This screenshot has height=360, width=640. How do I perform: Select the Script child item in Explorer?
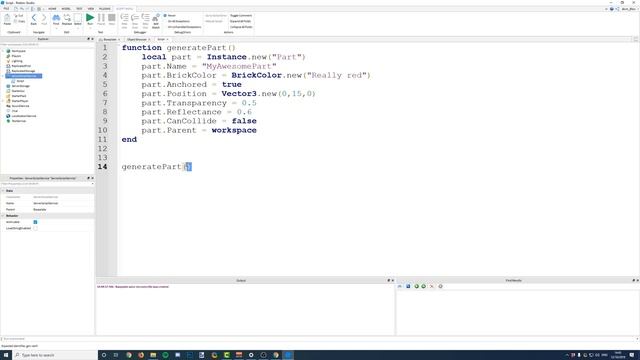(20, 81)
